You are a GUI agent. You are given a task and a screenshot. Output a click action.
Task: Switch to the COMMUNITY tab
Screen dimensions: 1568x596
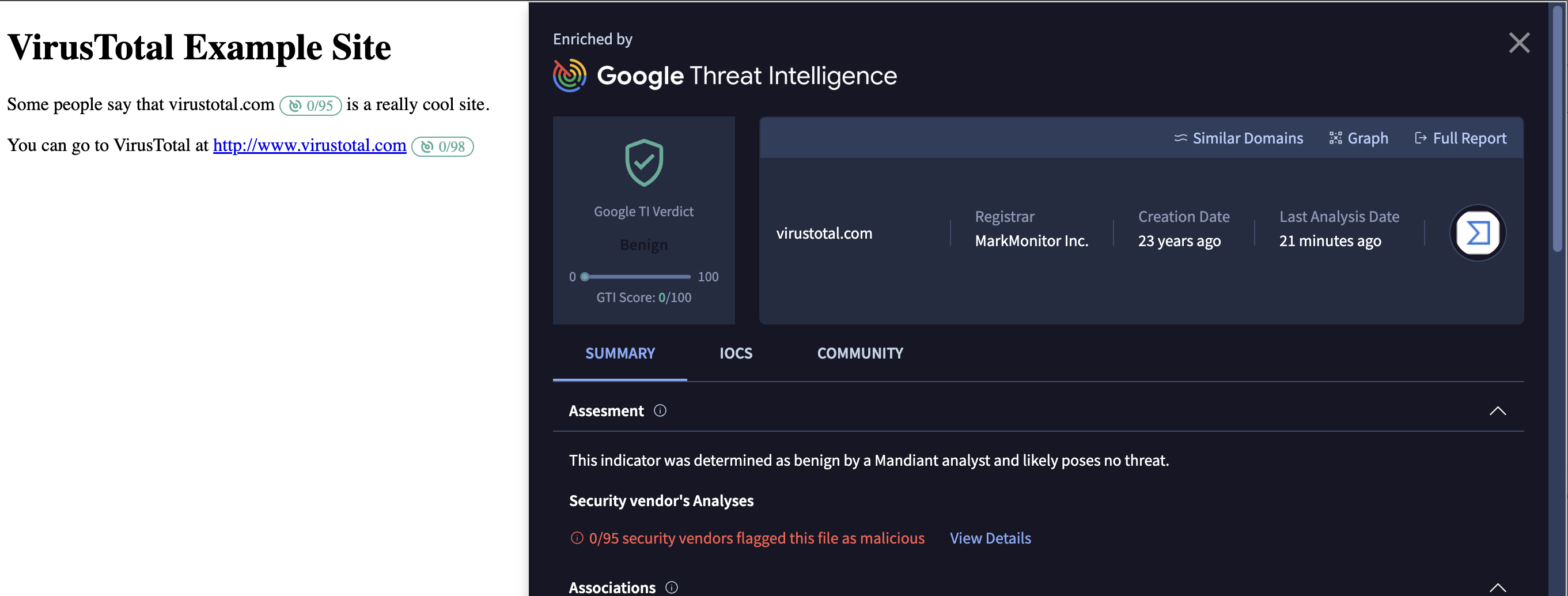click(x=859, y=353)
